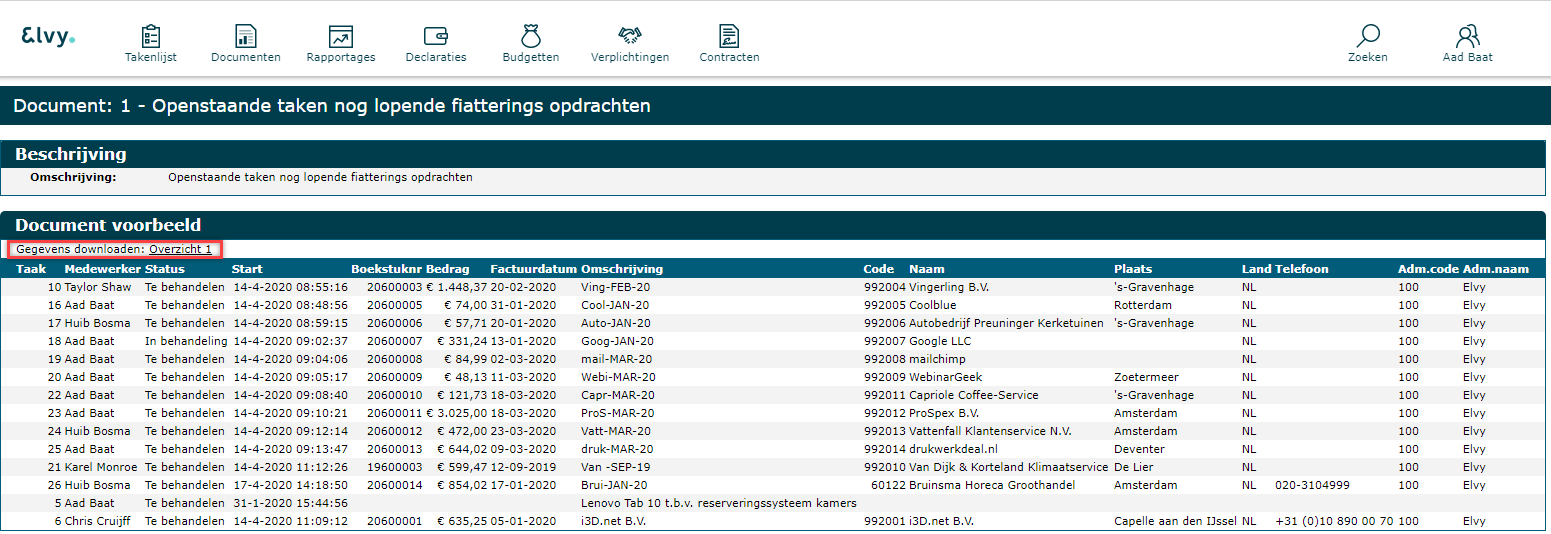This screenshot has height=534, width=1551.
Task: Select the Google LLC row in behandeling
Action: click(940, 341)
